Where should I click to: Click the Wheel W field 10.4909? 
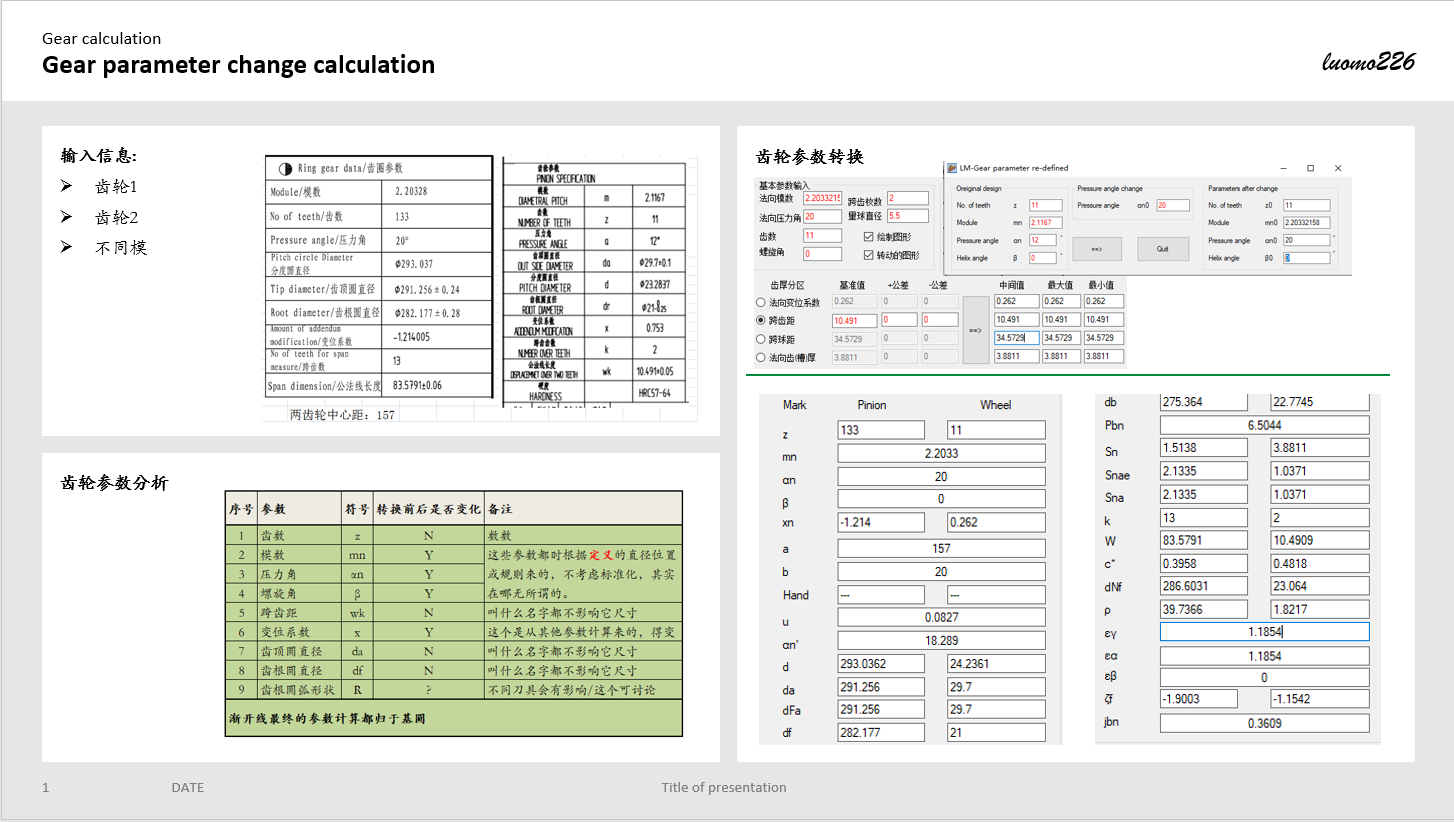point(1320,540)
